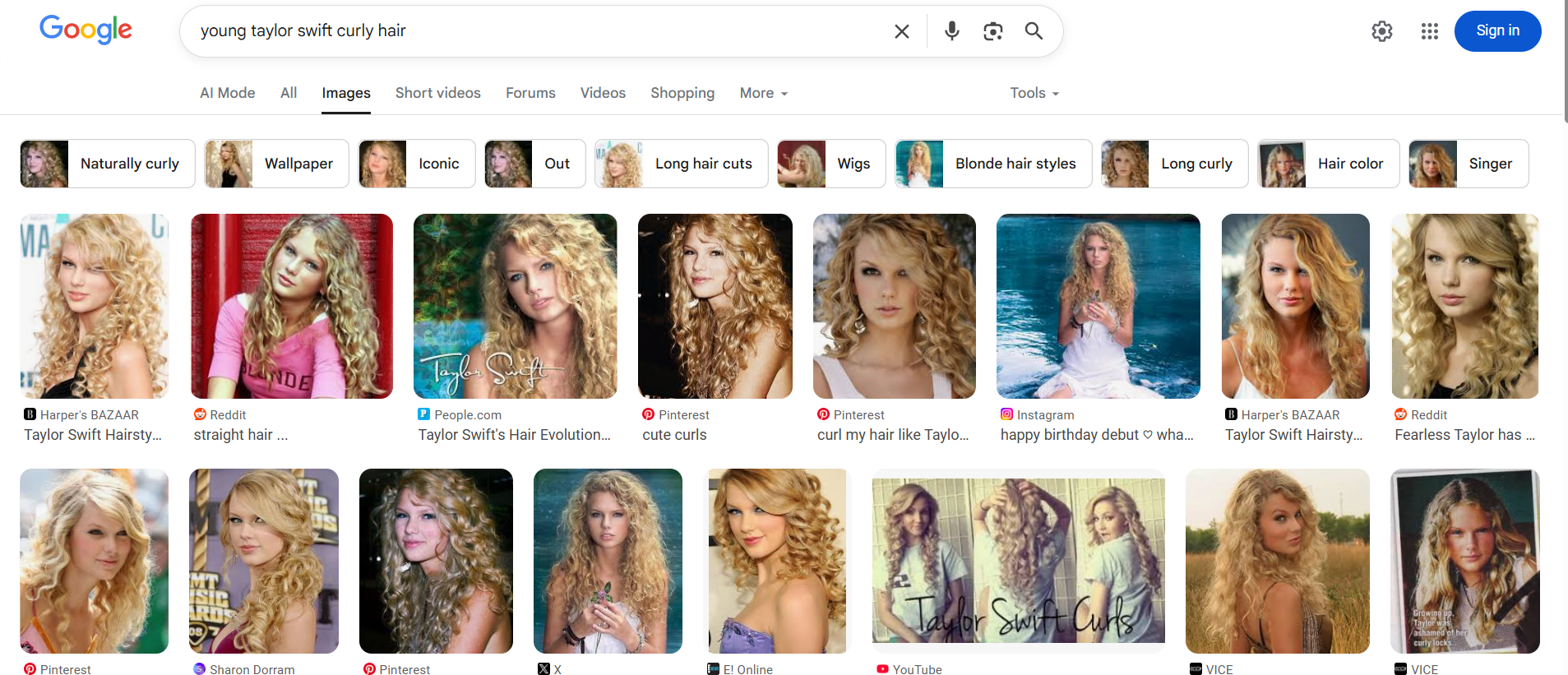This screenshot has width=1568, height=675.
Task: Click the 'straight hair ...' result title
Action: [241, 435]
